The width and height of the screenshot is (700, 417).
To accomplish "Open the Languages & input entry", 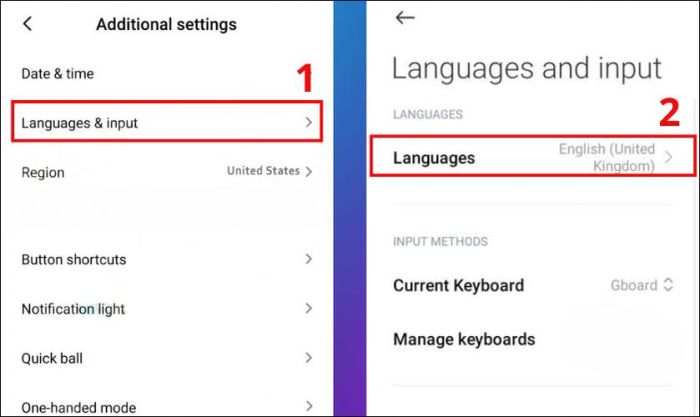I will coord(166,122).
